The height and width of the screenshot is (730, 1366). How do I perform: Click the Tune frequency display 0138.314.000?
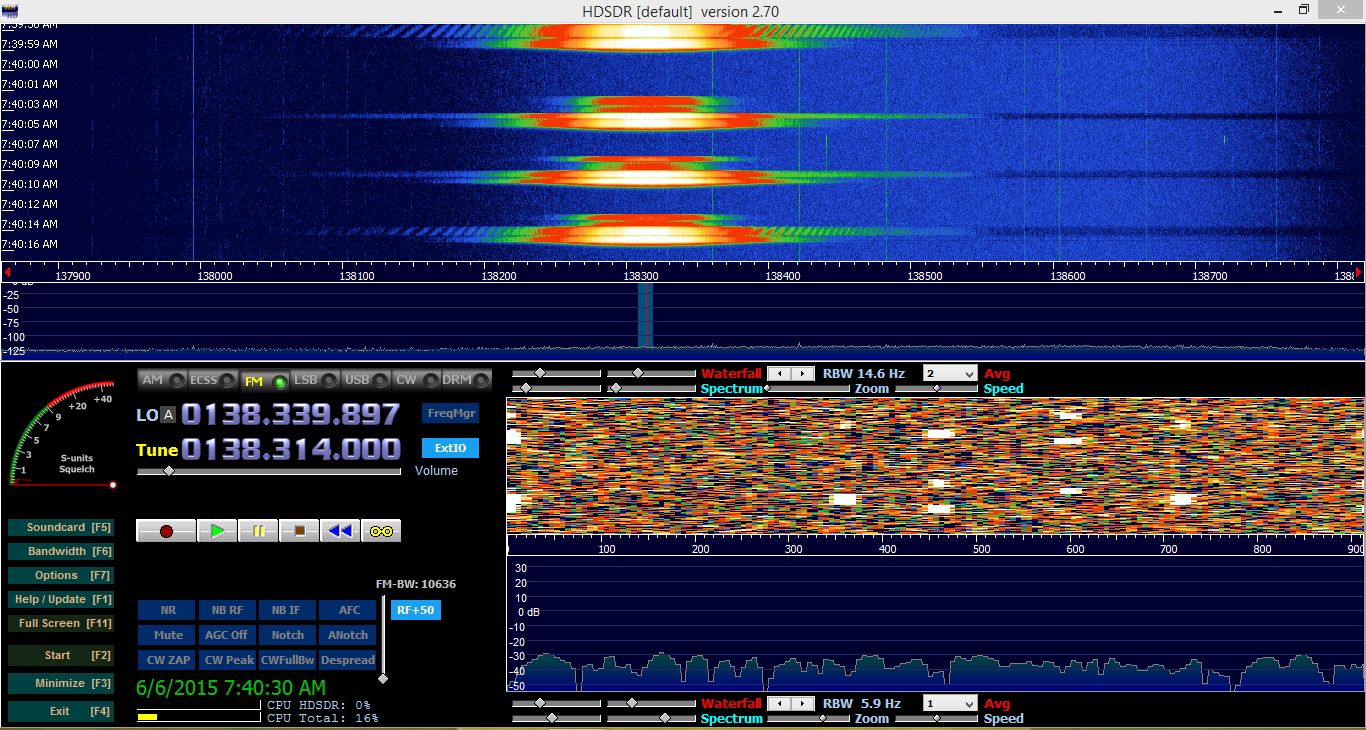point(290,449)
